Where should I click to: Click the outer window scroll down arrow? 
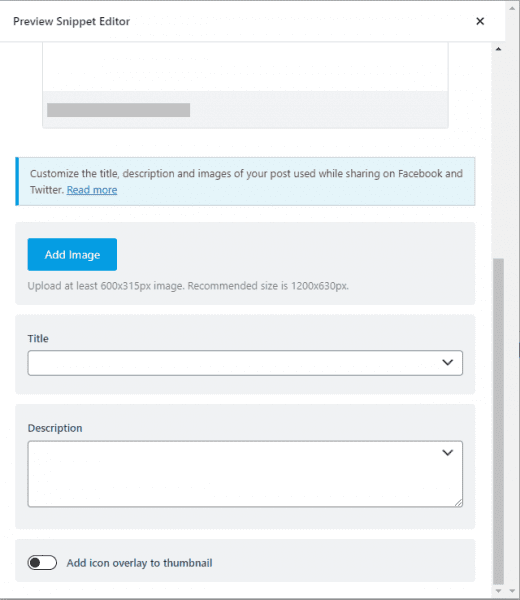tap(512, 591)
